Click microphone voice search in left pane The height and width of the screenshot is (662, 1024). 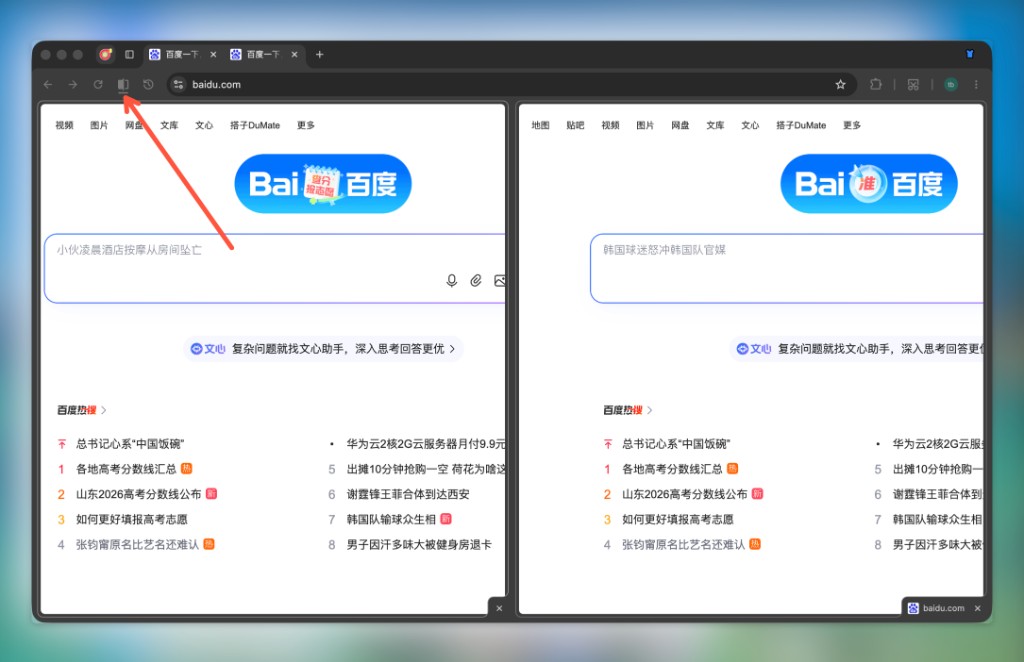pos(451,281)
